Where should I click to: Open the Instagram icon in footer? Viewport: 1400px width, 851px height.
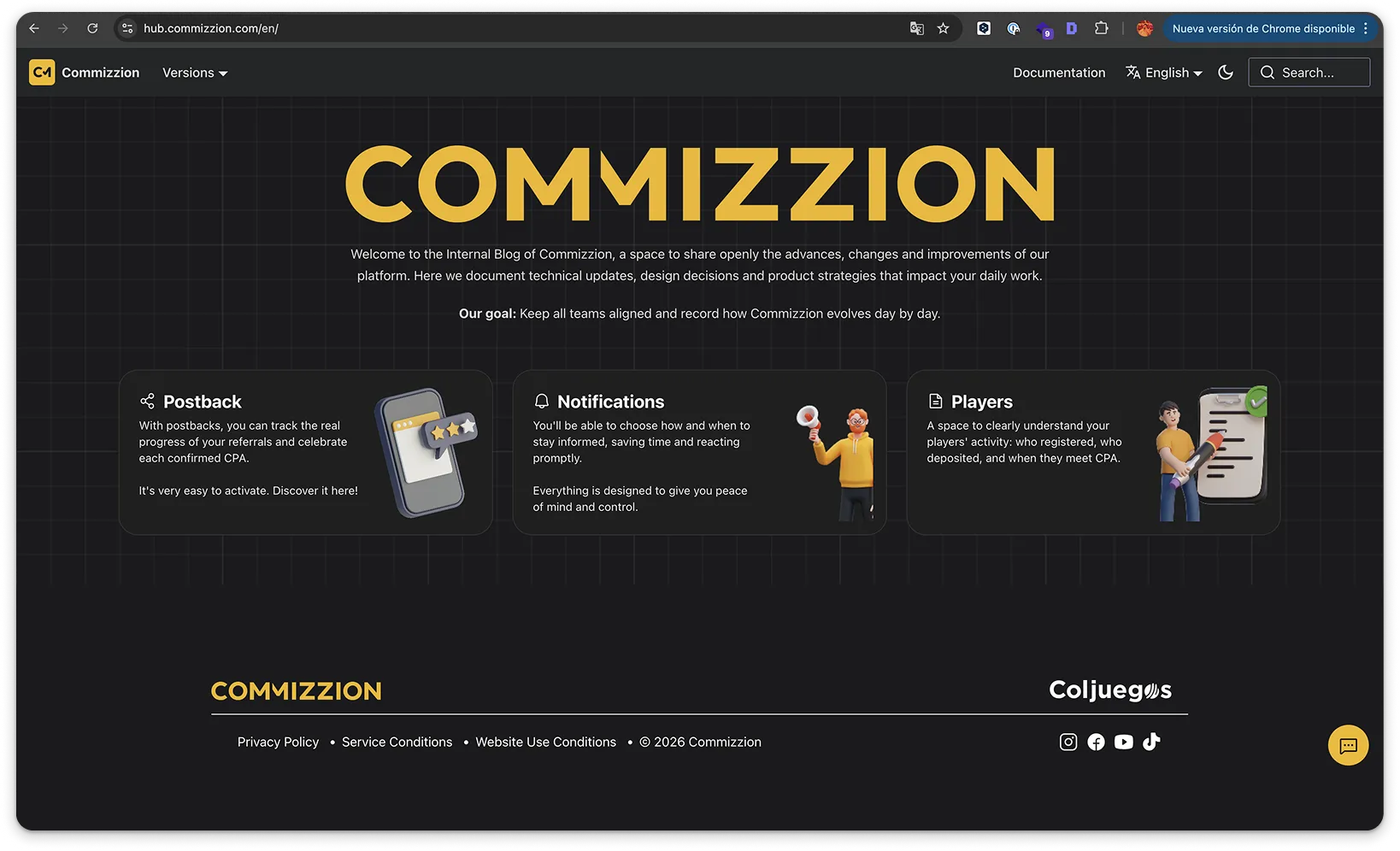1068,742
